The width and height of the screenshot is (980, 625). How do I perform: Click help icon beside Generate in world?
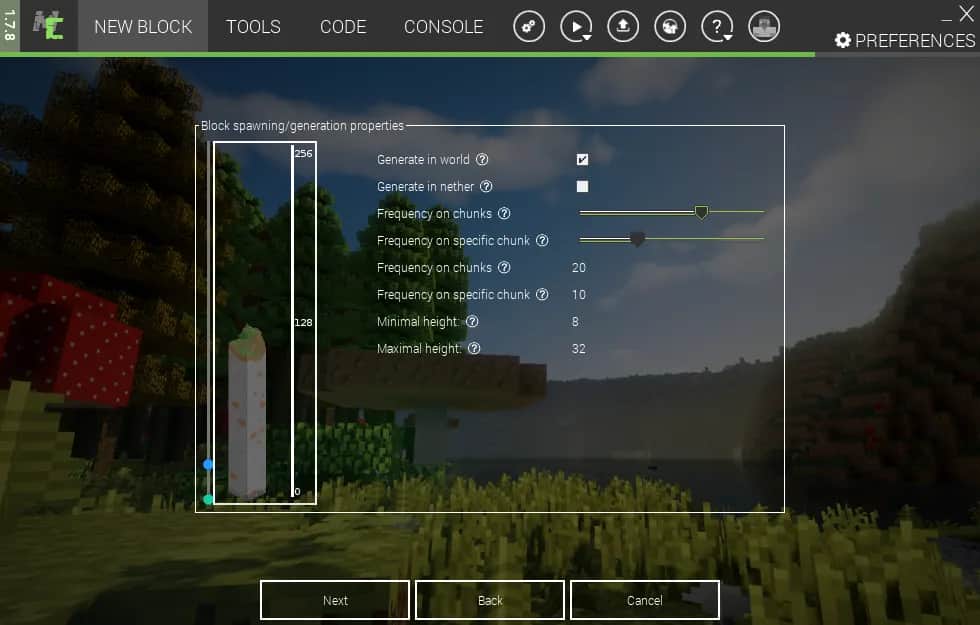tap(482, 160)
